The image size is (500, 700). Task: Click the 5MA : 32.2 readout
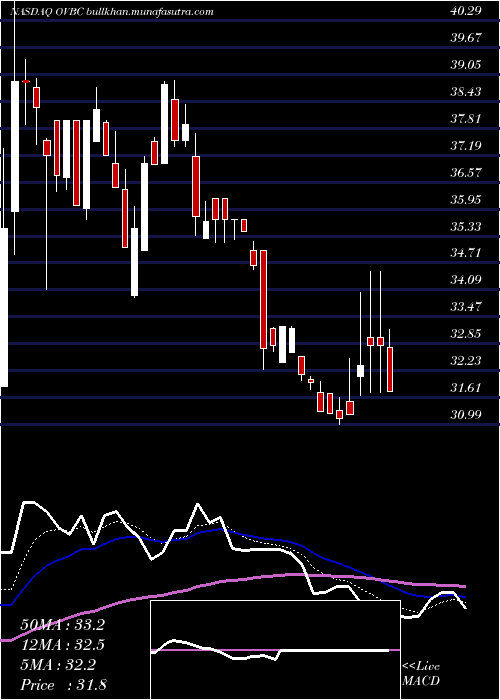coord(58,665)
